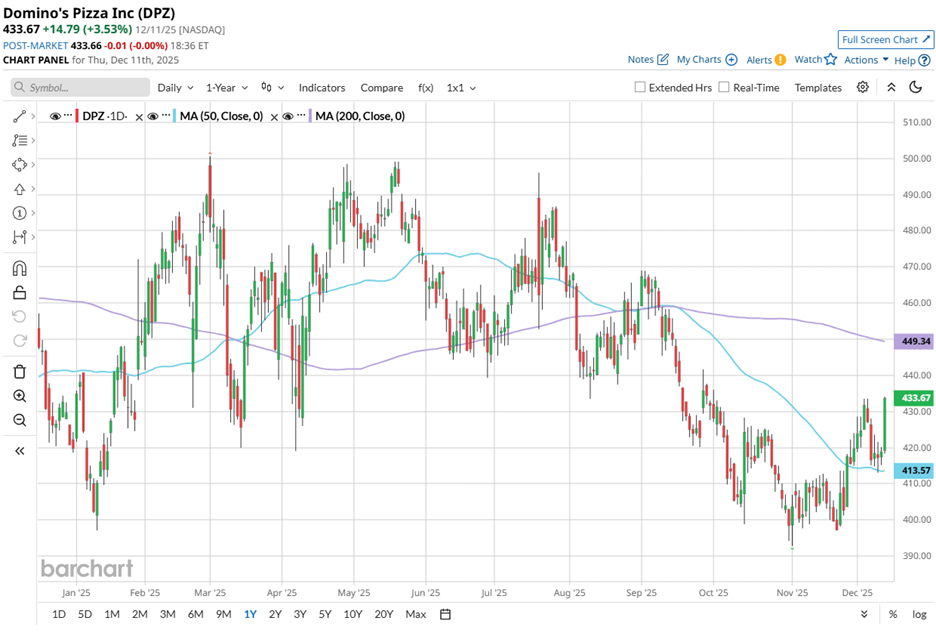
Task: Select the trend line drawing tool
Action: [19, 116]
